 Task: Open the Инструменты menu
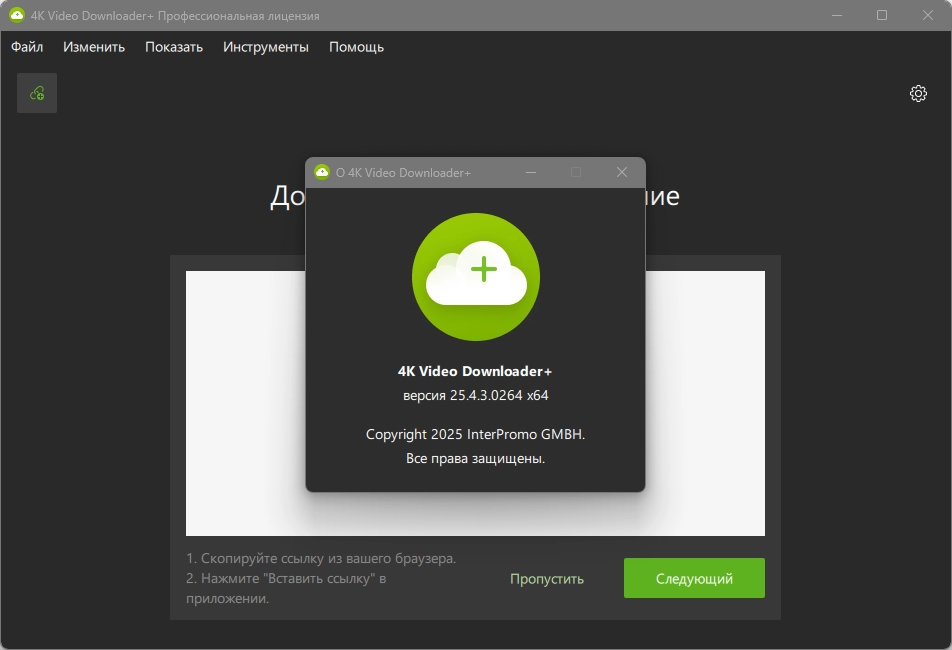(265, 47)
